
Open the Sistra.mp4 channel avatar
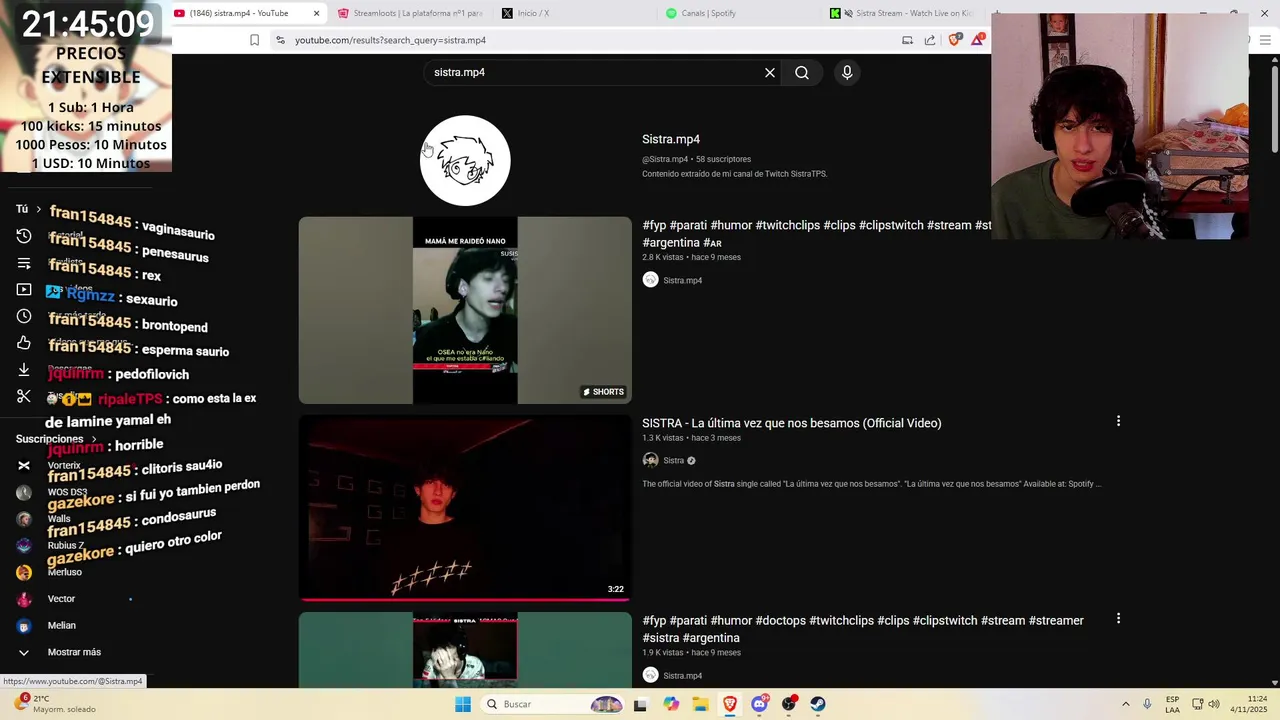click(465, 160)
